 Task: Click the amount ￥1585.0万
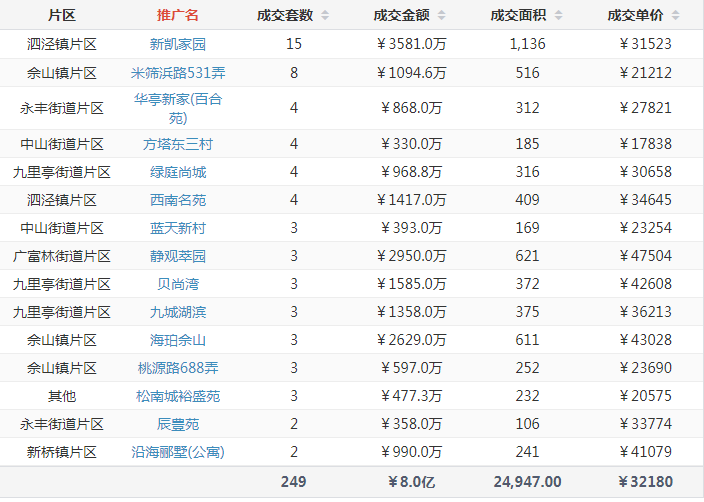point(411,284)
